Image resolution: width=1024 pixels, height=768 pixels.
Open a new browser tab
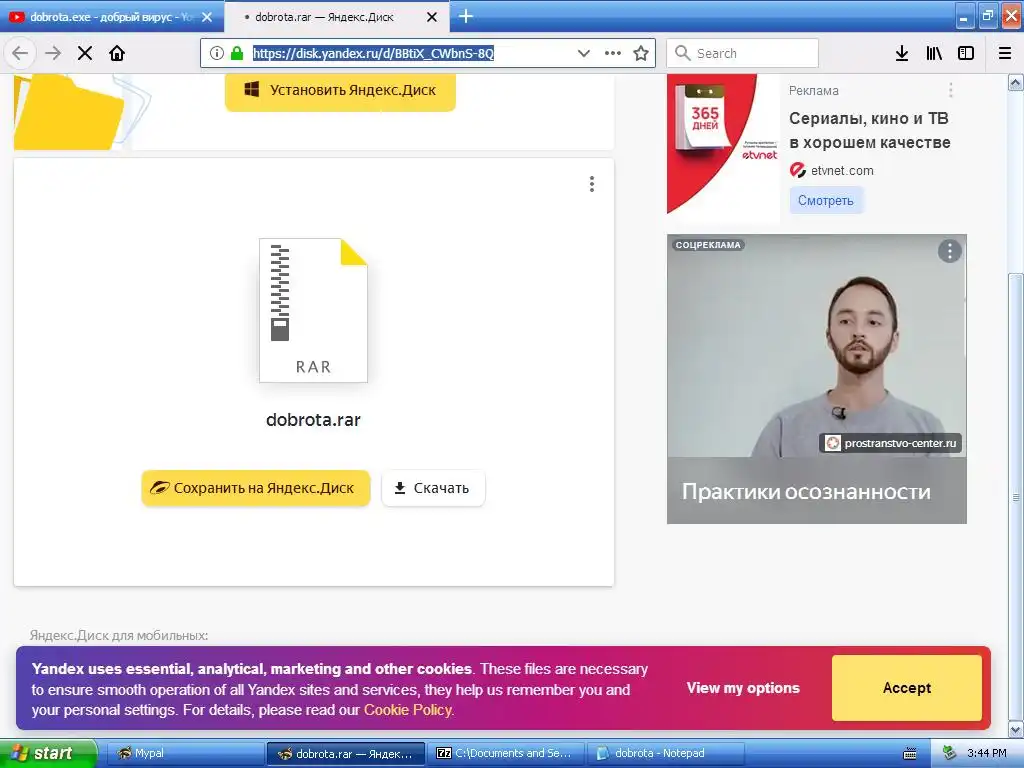click(466, 16)
